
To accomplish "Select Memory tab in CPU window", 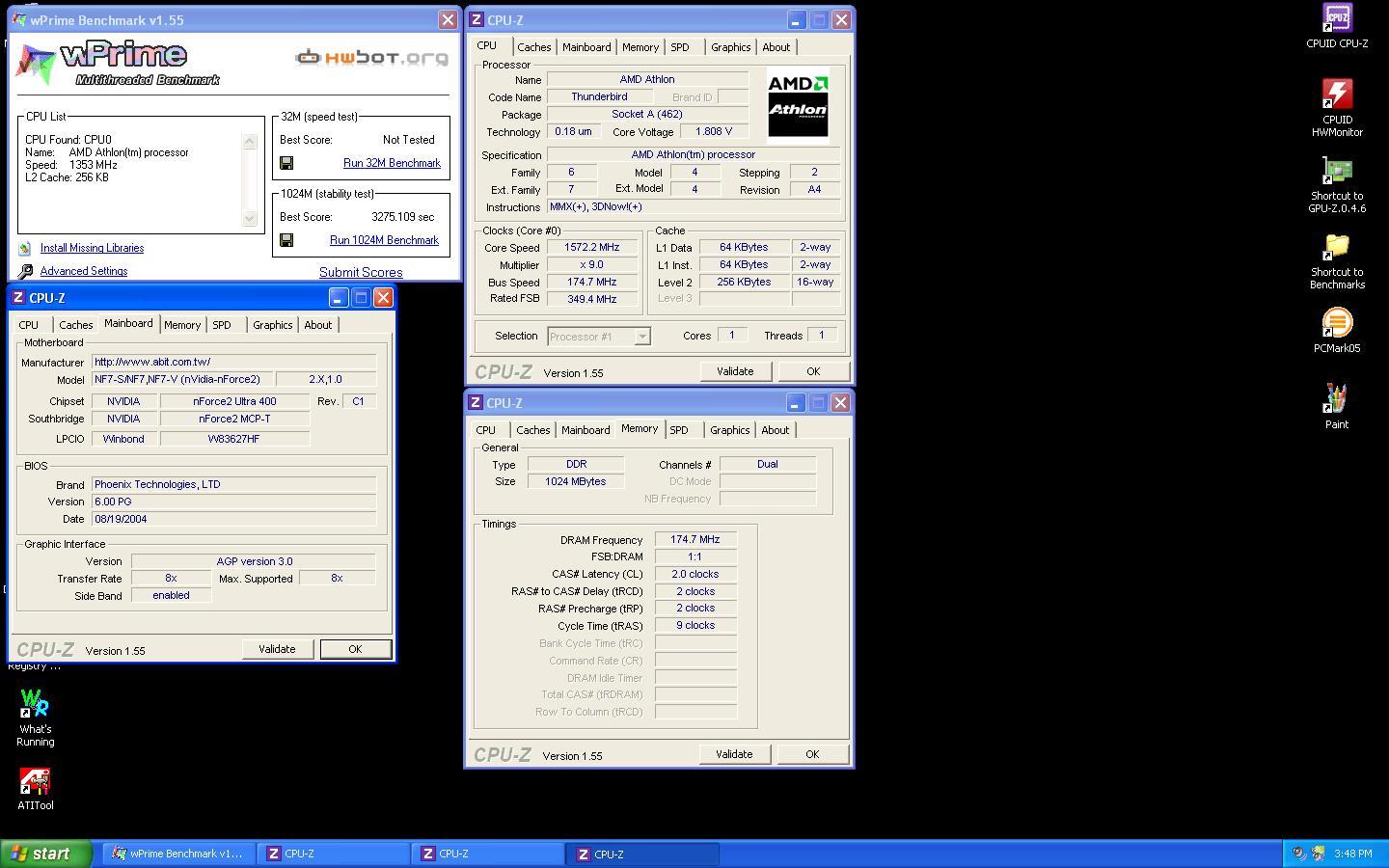I will [640, 47].
